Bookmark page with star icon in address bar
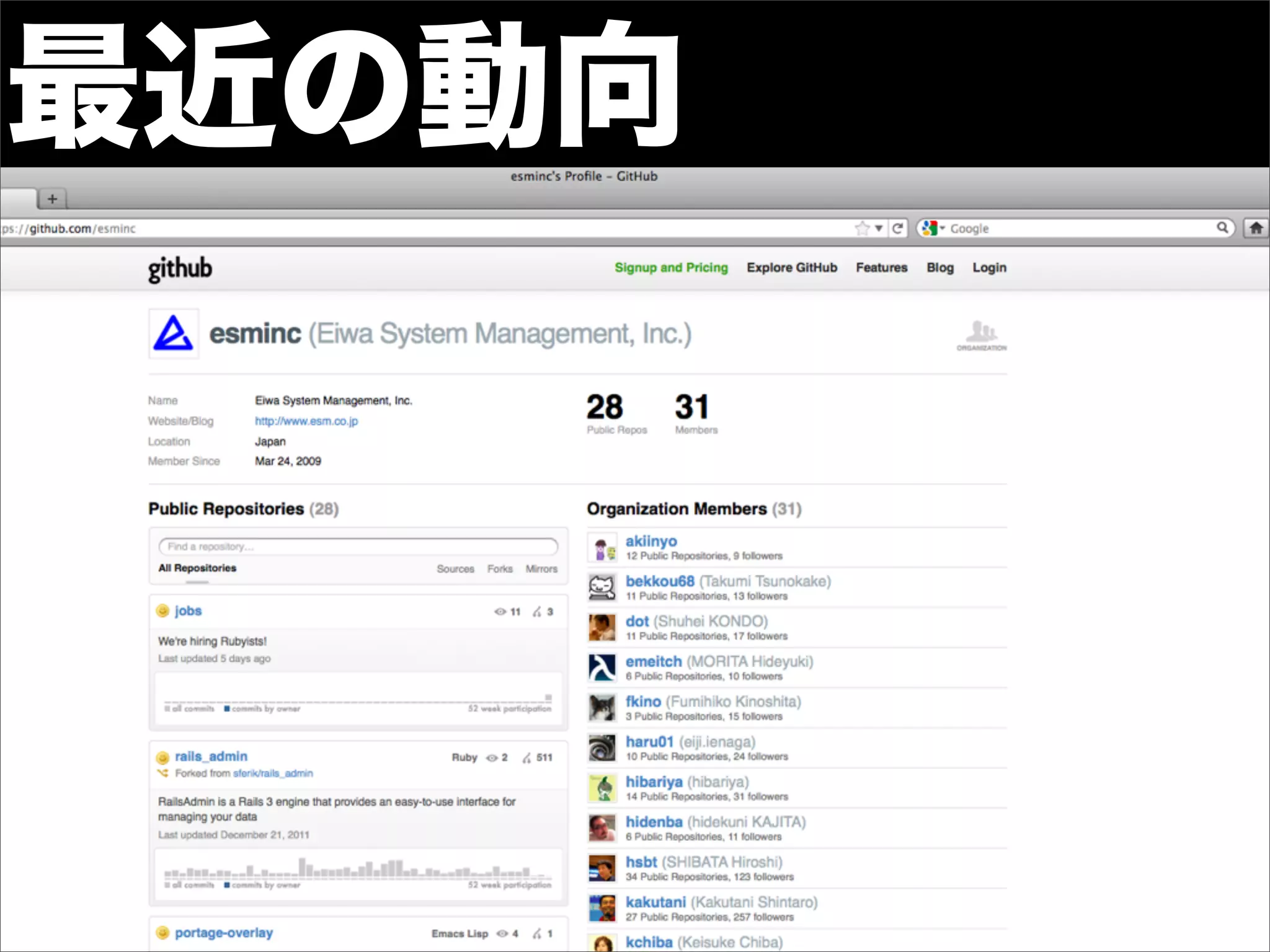The height and width of the screenshot is (952, 1270). coord(862,229)
